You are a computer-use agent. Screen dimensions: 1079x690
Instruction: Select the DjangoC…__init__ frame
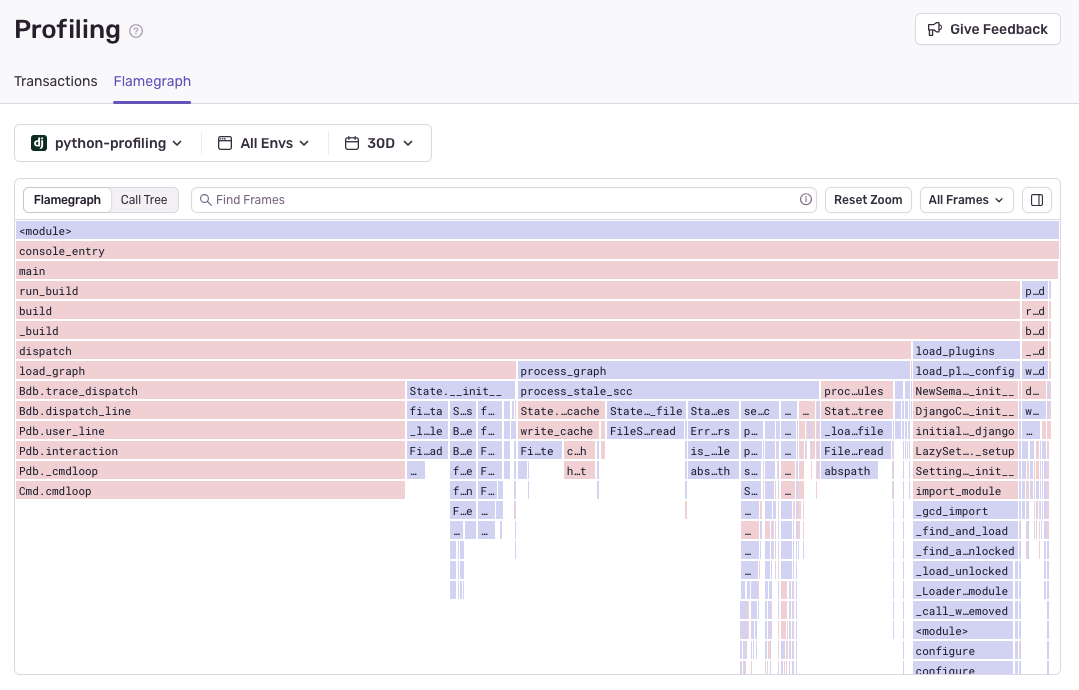[965, 410]
